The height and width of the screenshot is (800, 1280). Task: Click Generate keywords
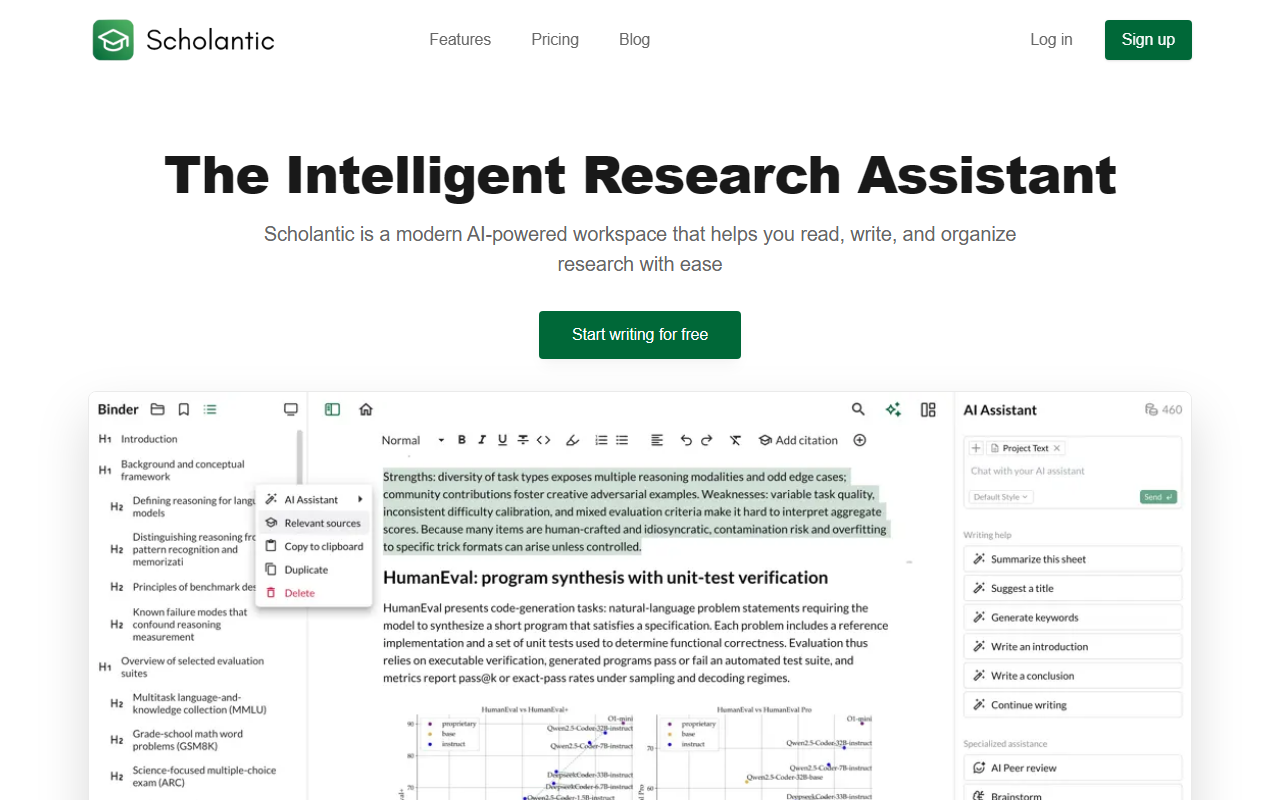1073,617
